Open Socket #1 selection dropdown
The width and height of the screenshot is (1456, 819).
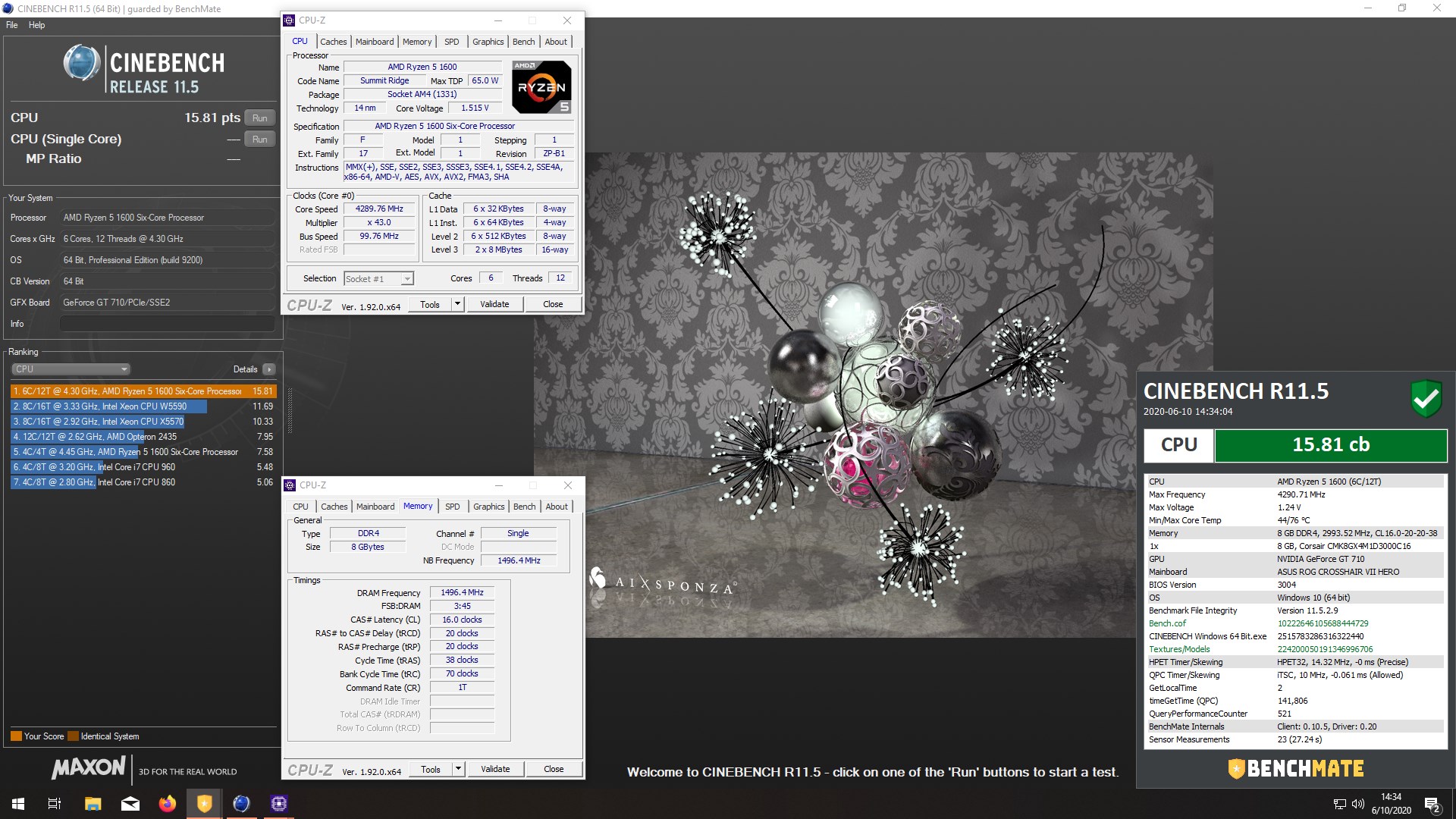pyautogui.click(x=378, y=279)
